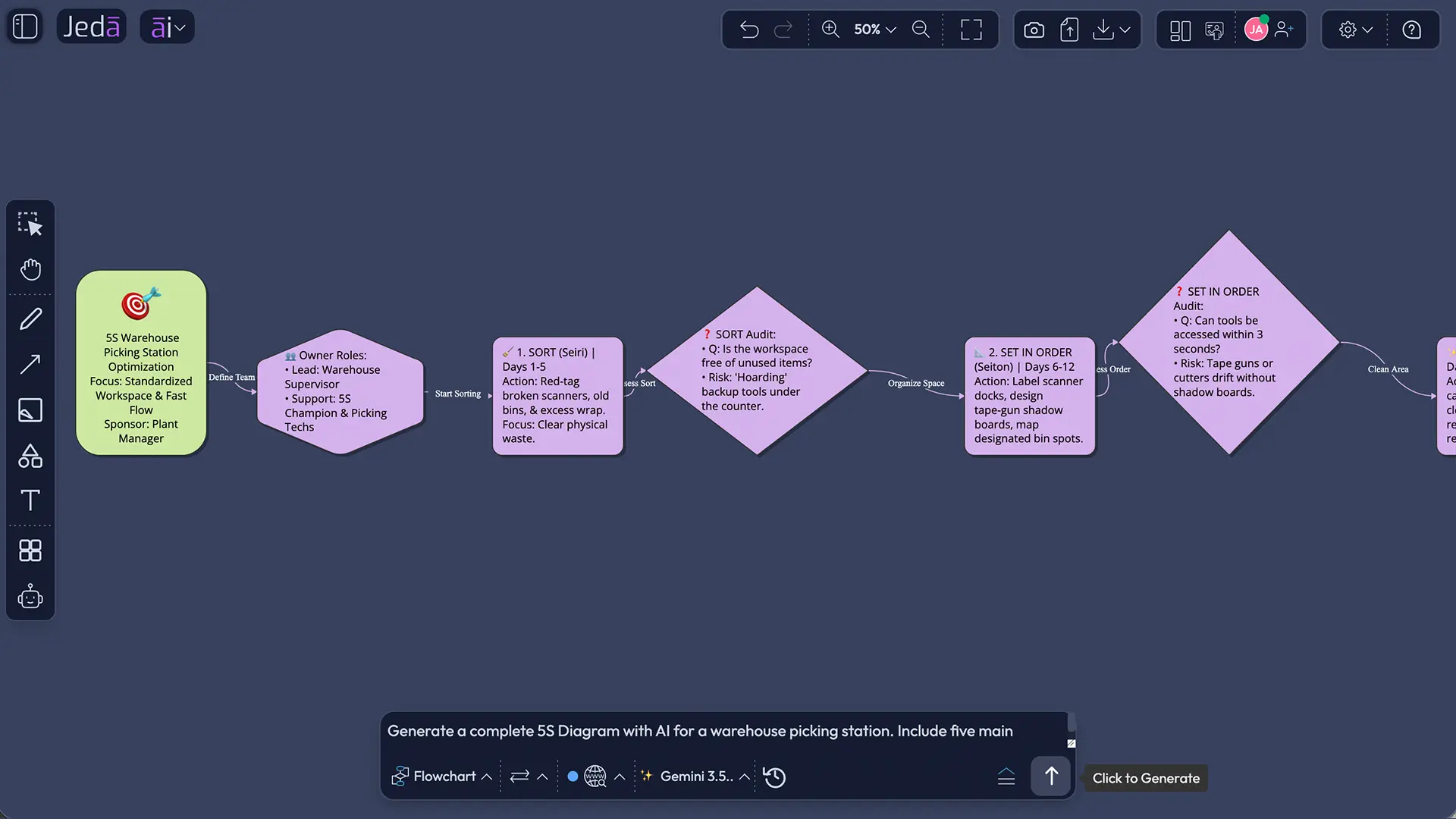Redo the last action
Image resolution: width=1456 pixels, height=819 pixels.
783,30
